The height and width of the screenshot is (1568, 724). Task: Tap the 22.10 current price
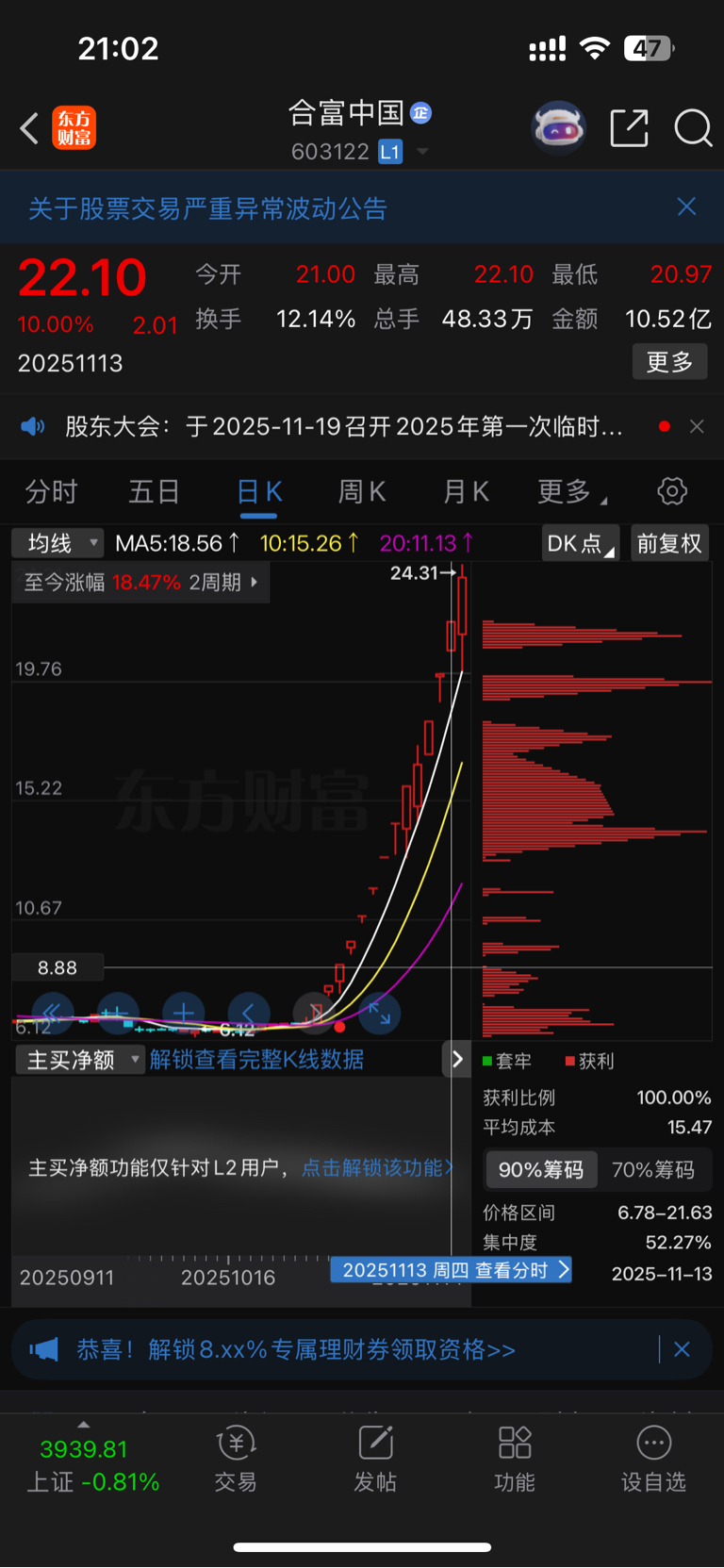point(82,278)
